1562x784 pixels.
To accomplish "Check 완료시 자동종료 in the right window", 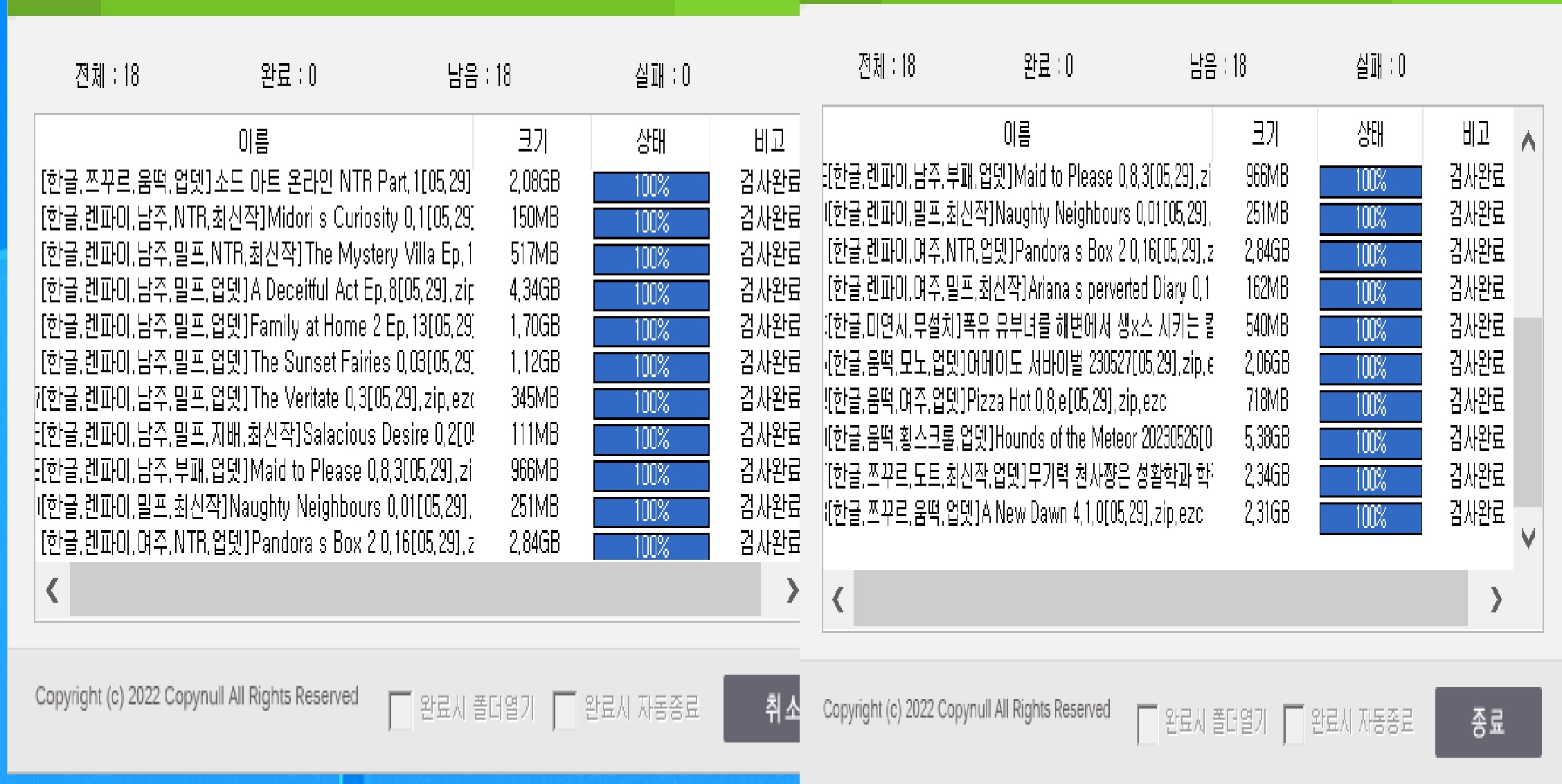I will pyautogui.click(x=1292, y=723).
